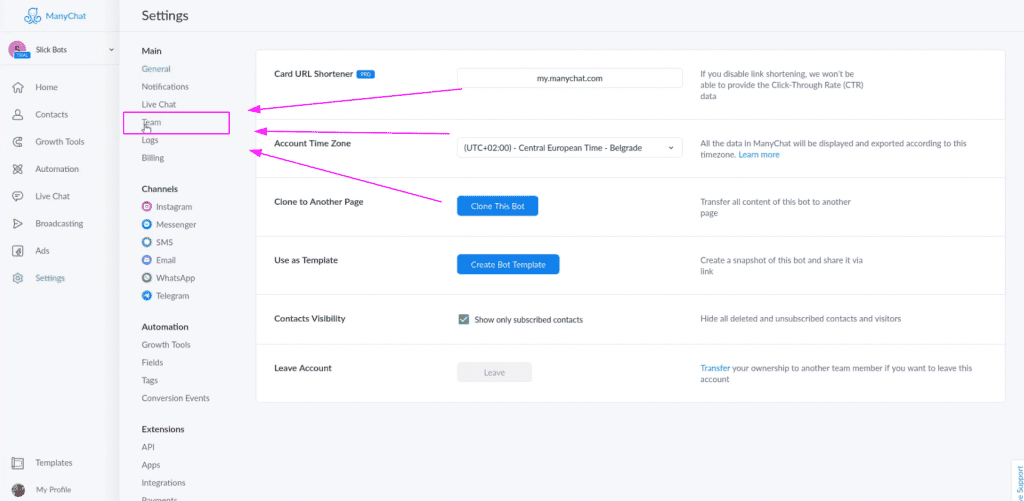The width and height of the screenshot is (1024, 501).
Task: Open Logs settings
Action: pyautogui.click(x=150, y=140)
